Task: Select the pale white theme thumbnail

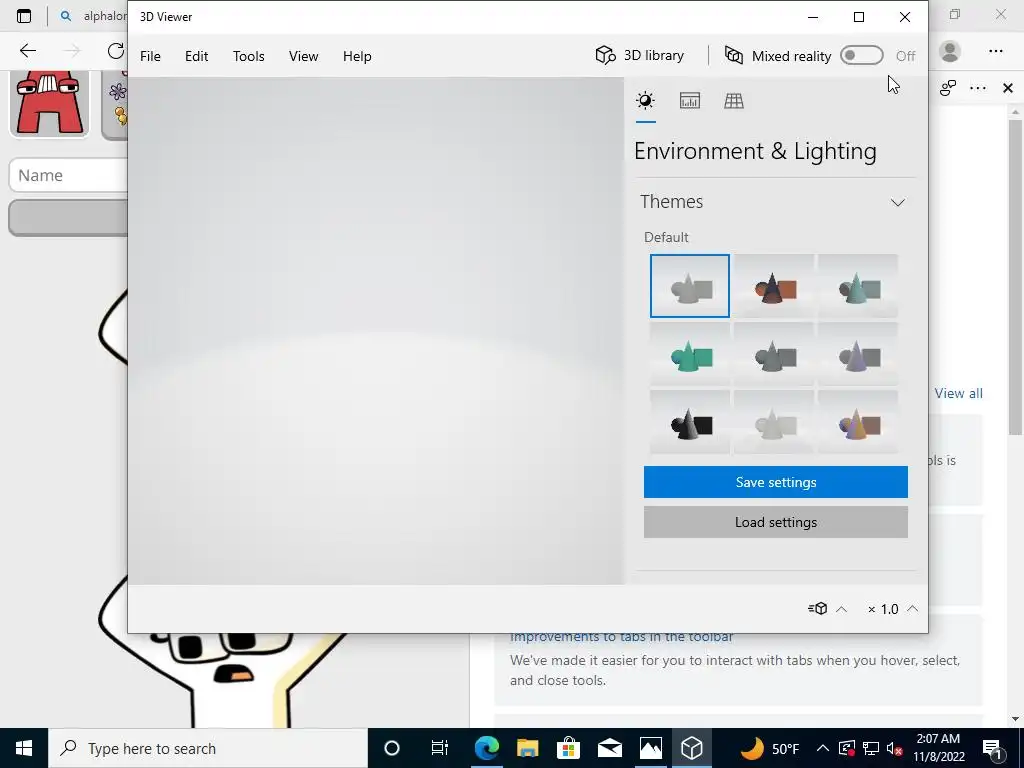Action: coord(774,422)
